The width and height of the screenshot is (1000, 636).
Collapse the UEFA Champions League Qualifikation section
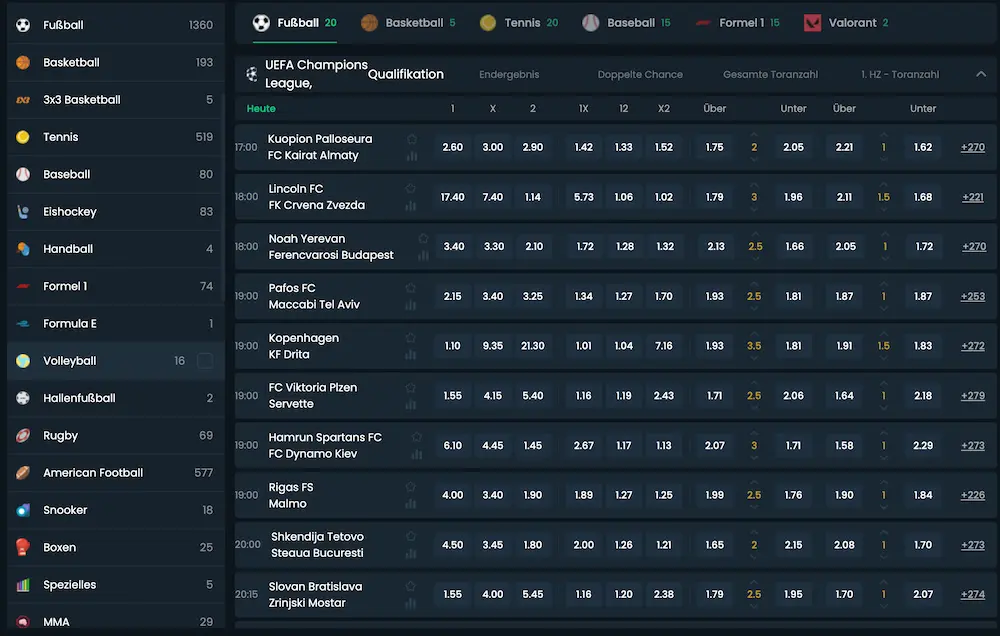(x=981, y=74)
